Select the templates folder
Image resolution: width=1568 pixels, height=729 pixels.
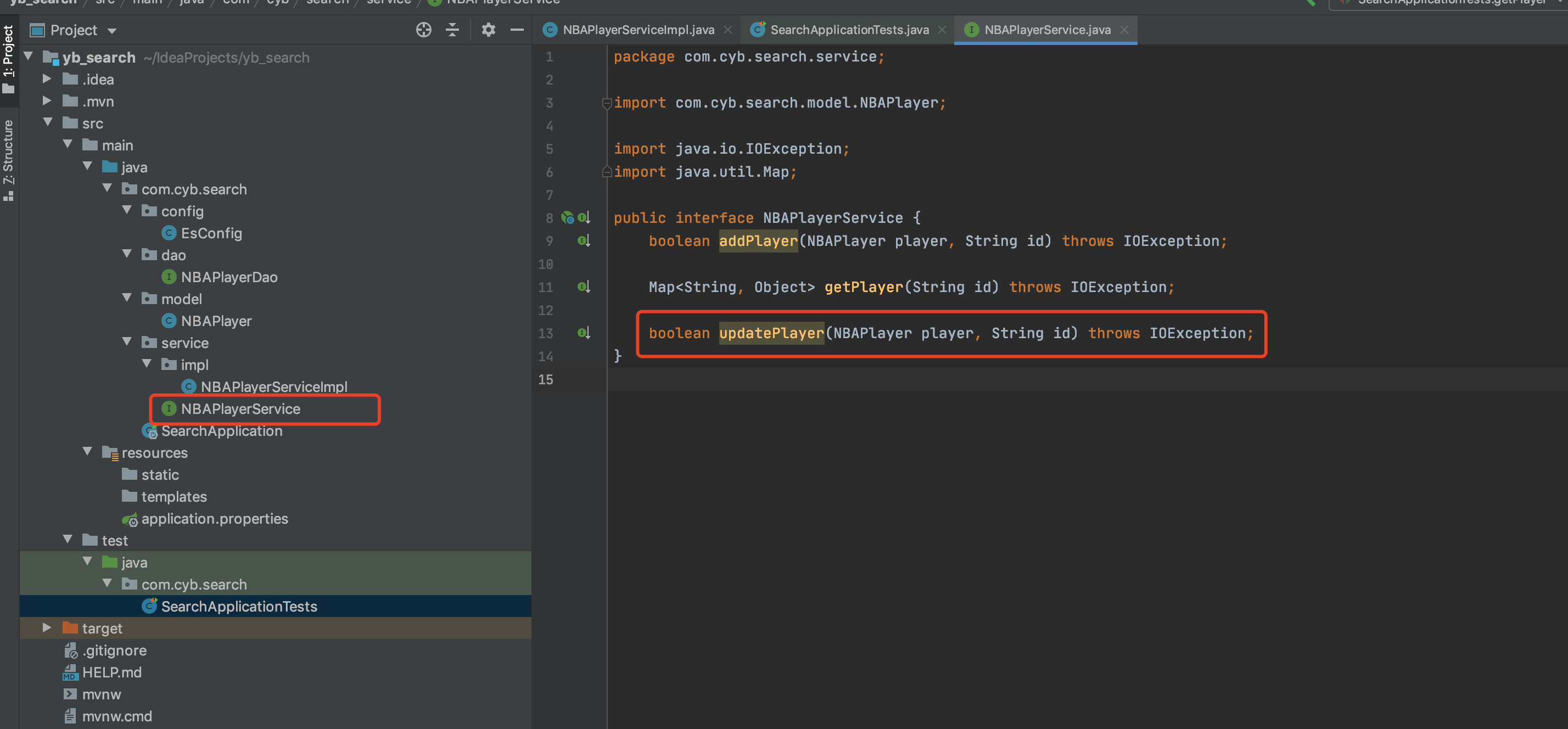pyautogui.click(x=173, y=497)
